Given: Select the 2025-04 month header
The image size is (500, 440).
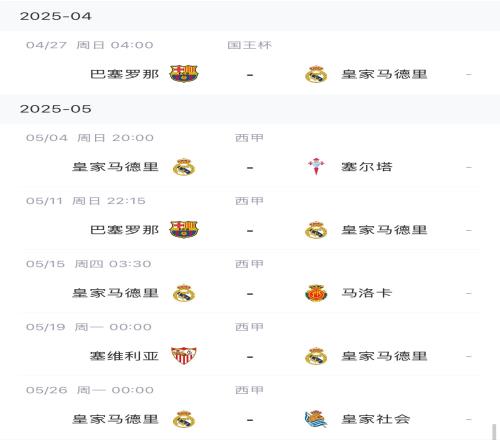Looking at the screenshot, I should (x=250, y=16).
